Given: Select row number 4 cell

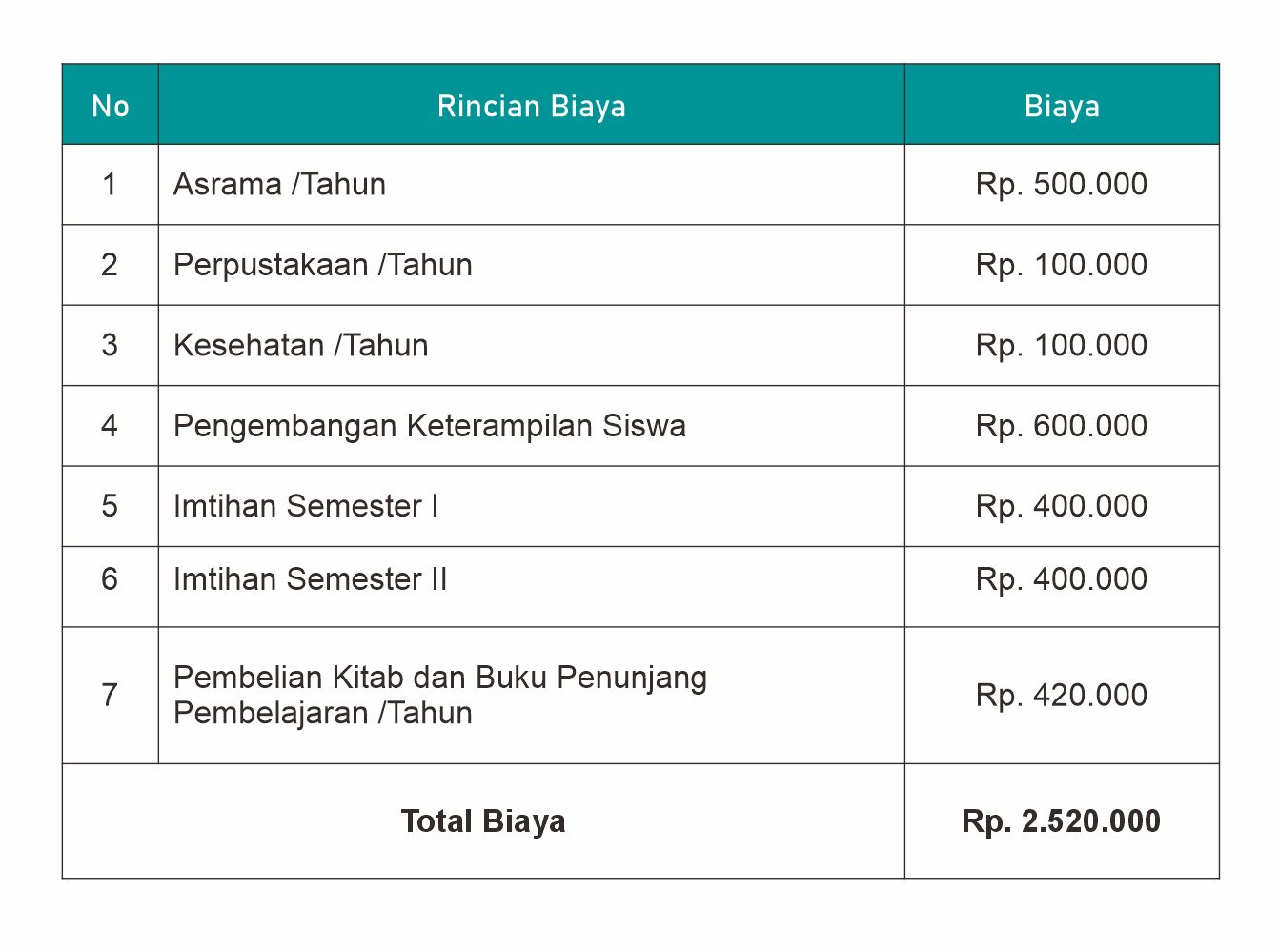Looking at the screenshot, I should (111, 425).
